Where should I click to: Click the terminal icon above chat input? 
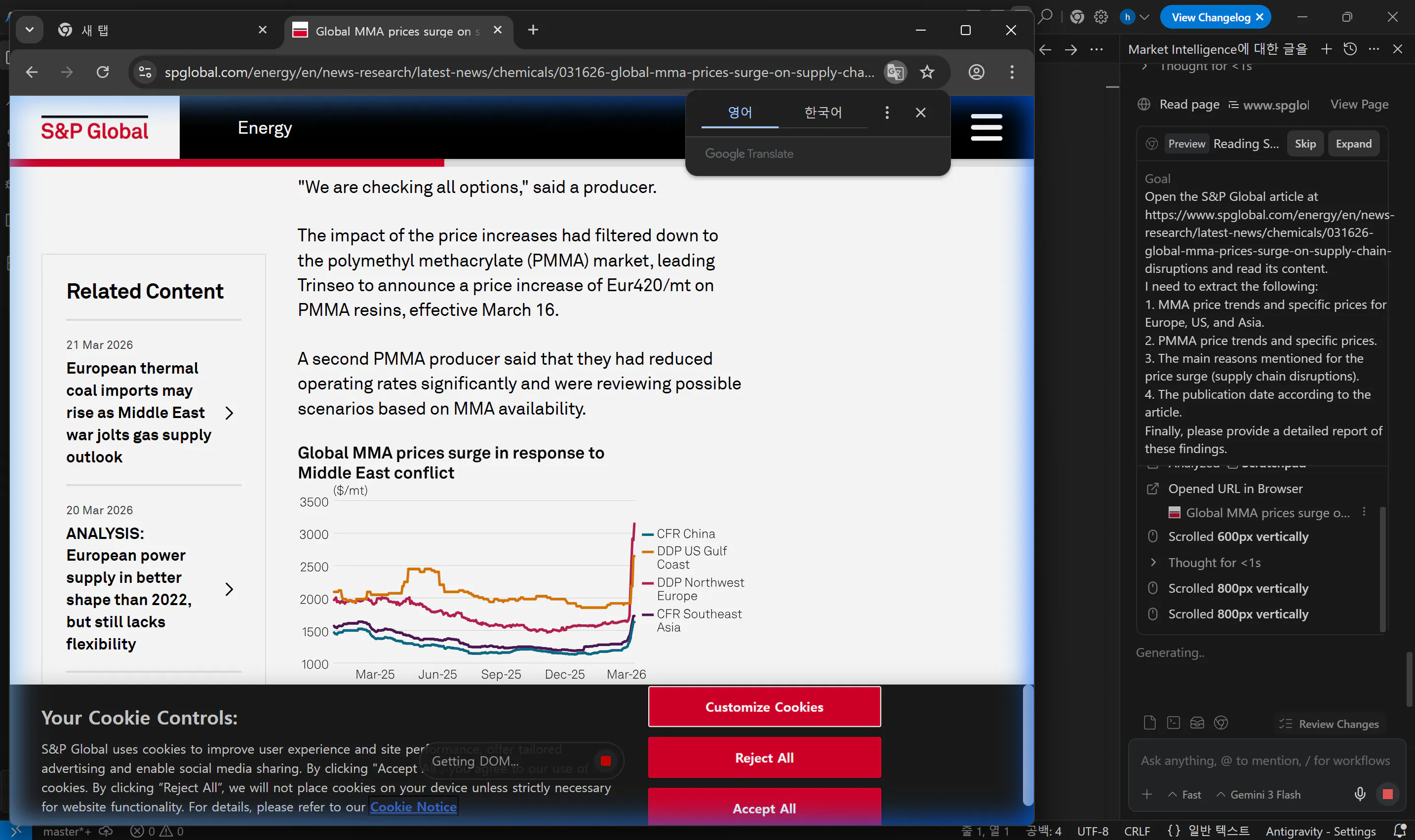pos(1173,723)
